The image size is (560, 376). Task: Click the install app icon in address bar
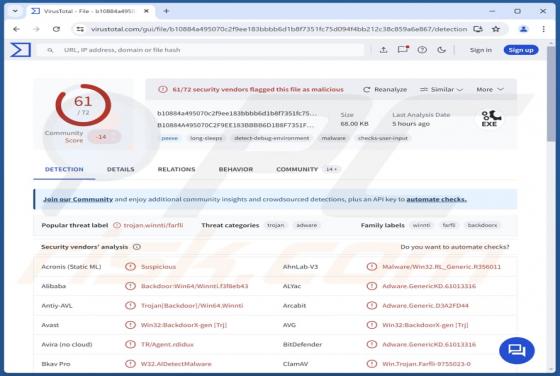[478, 29]
